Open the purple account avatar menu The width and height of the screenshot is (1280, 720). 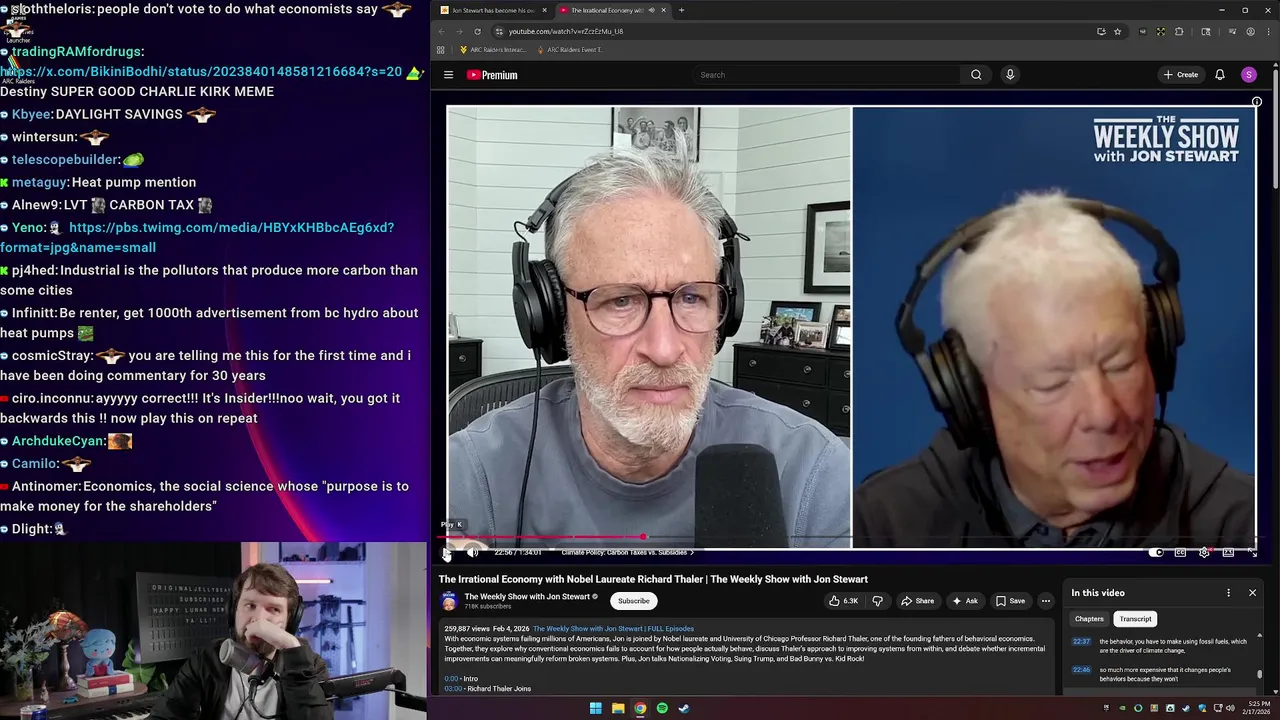[x=1248, y=75]
